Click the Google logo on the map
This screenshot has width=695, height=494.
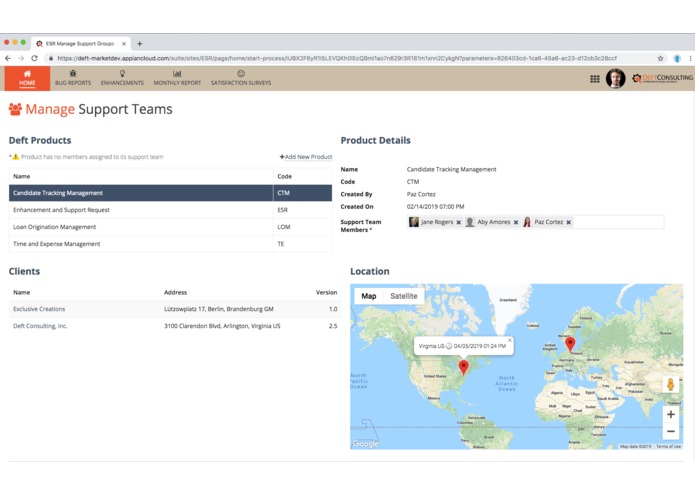pyautogui.click(x=366, y=444)
